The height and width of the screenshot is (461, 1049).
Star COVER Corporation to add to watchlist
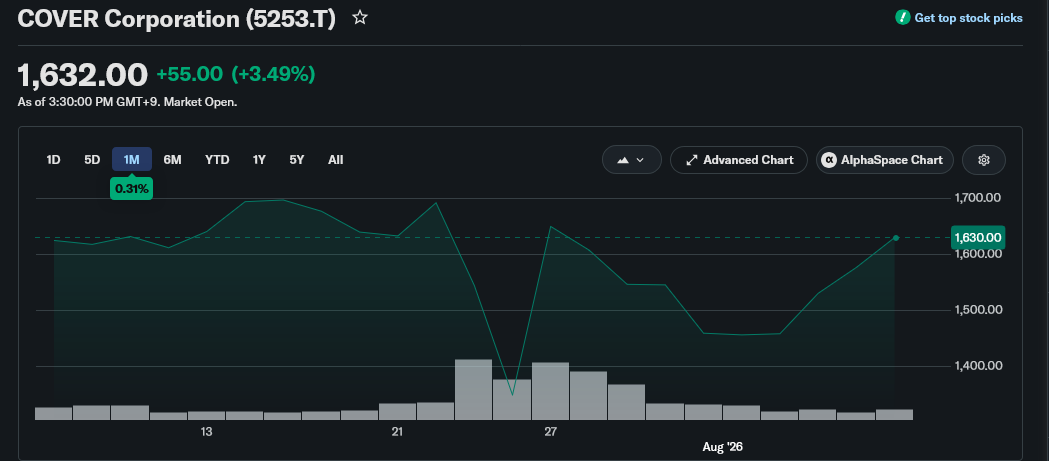[360, 17]
